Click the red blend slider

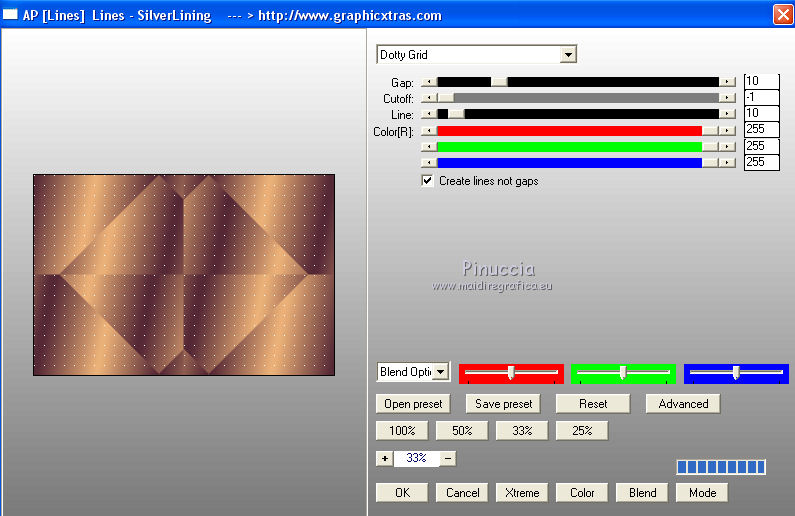[511, 373]
